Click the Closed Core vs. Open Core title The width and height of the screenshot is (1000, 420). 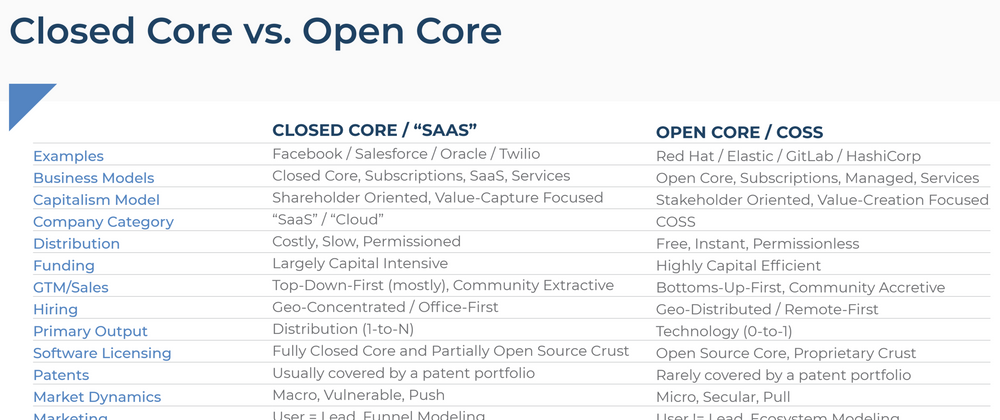tap(255, 31)
